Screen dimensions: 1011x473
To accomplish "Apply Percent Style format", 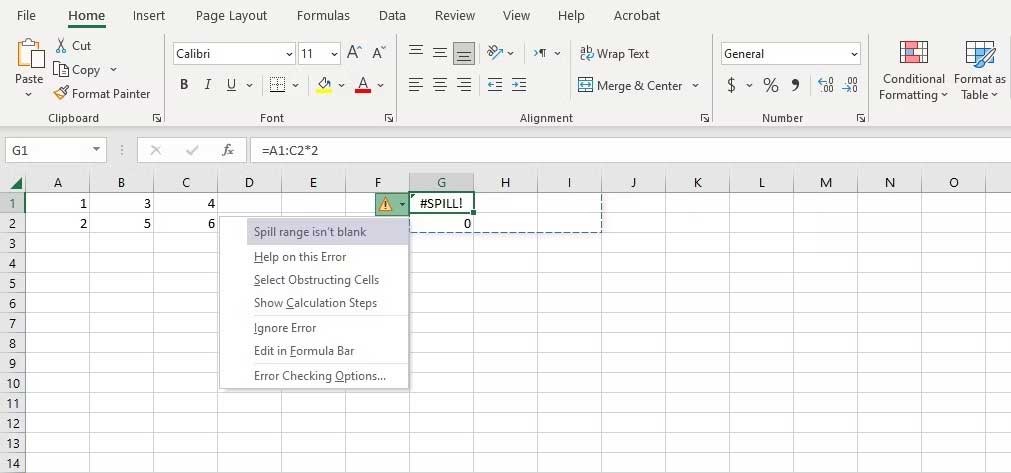I will coord(771,85).
